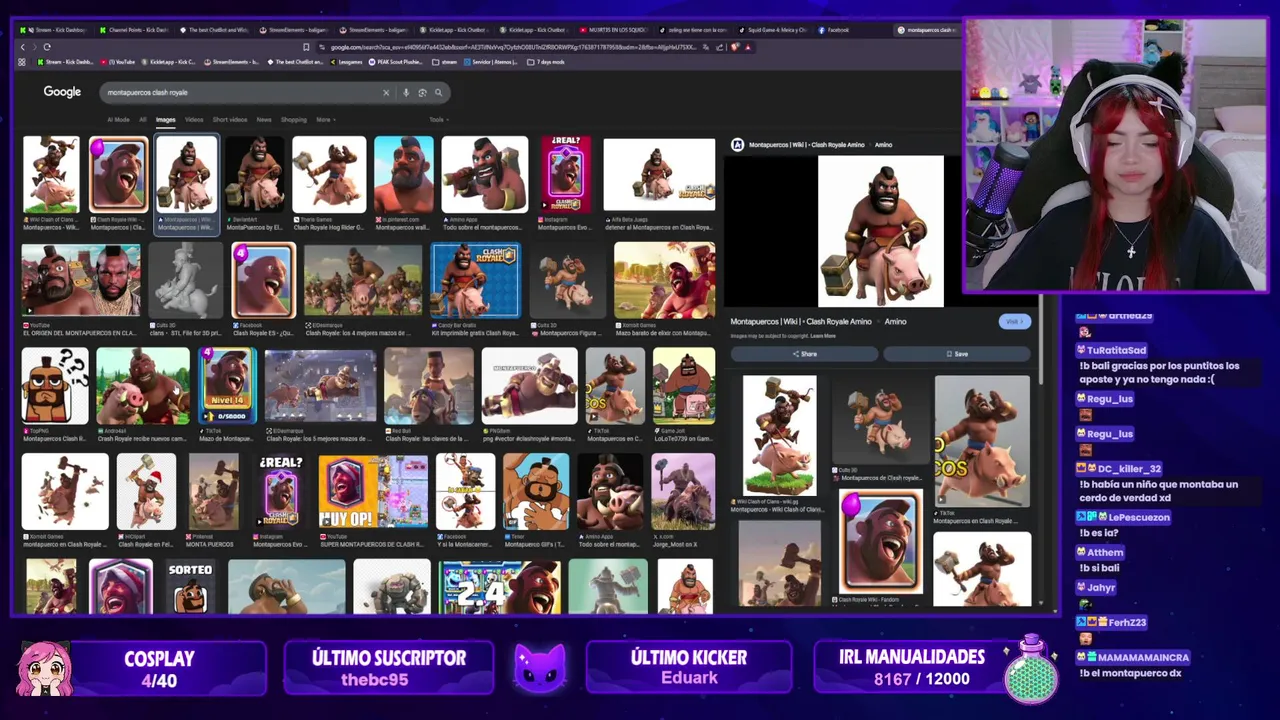
Task: Submit search with magnifying glass icon
Action: click(x=438, y=92)
